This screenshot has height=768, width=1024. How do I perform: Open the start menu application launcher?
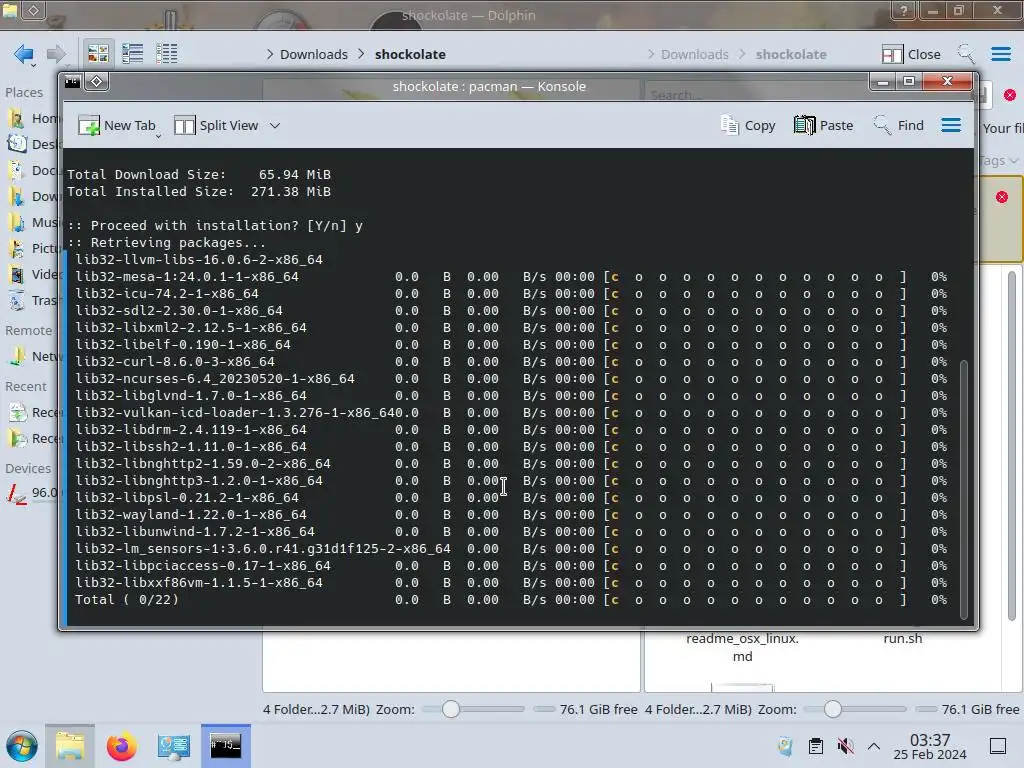[x=22, y=746]
